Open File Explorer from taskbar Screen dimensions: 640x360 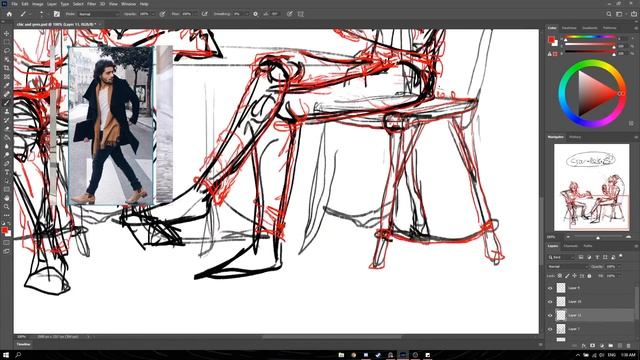tap(341, 355)
